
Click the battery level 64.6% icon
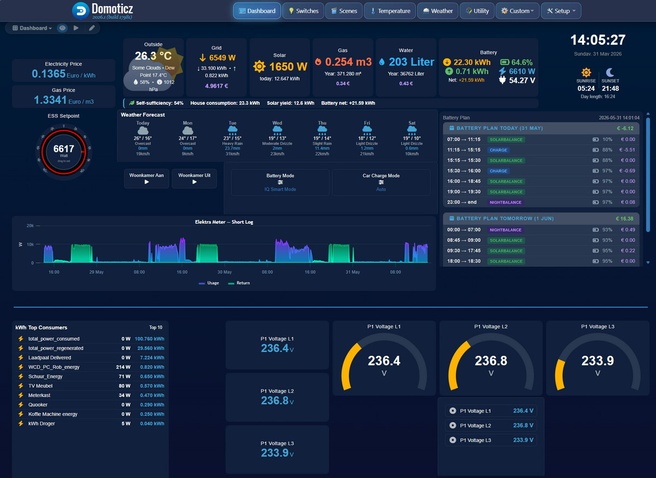504,62
